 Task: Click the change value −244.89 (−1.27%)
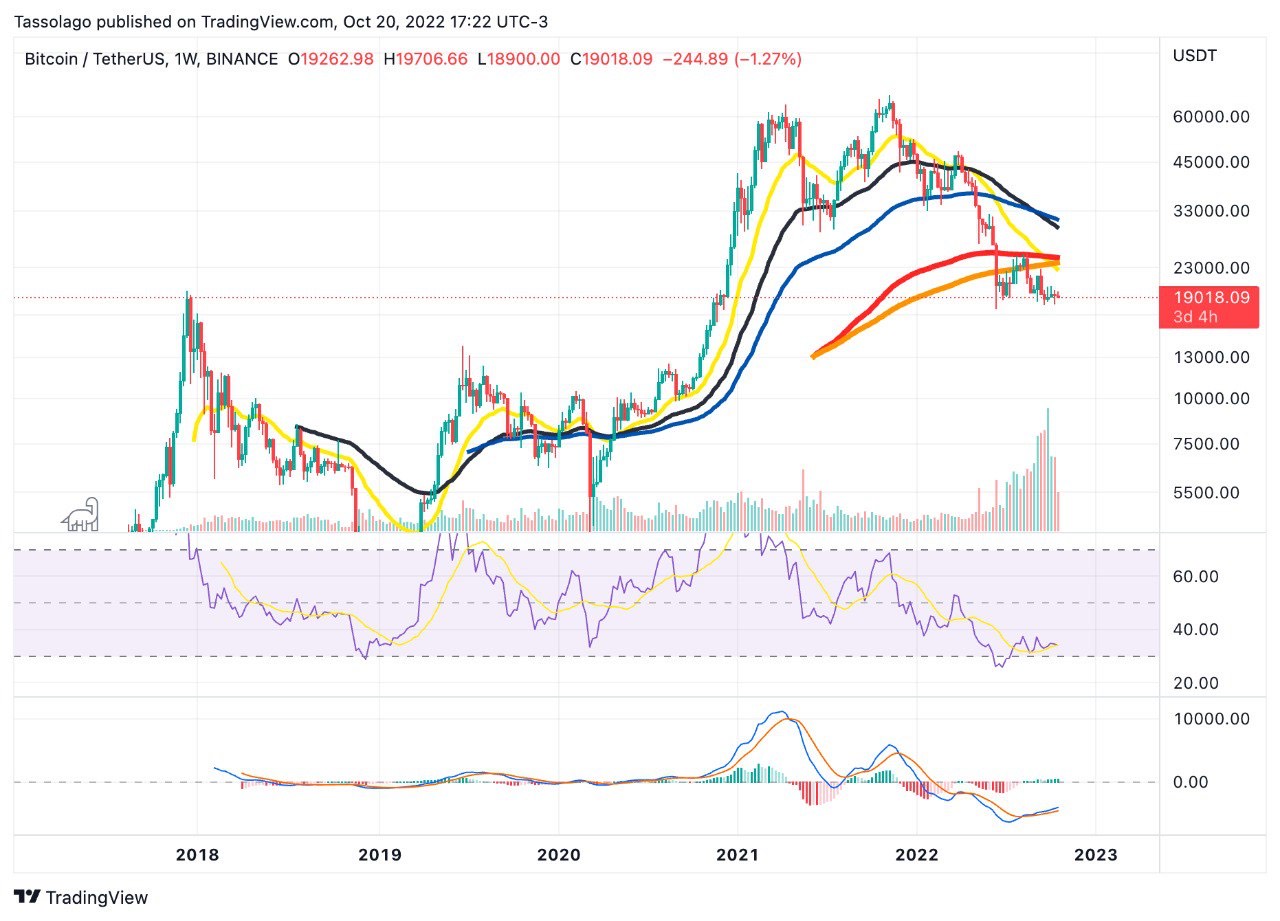click(732, 60)
